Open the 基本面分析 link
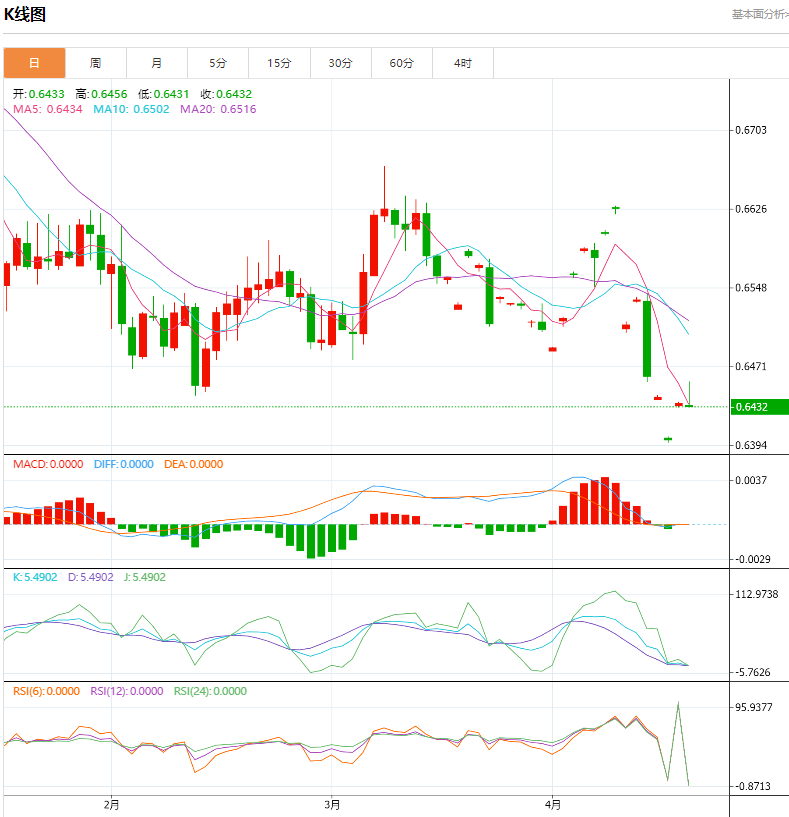 click(x=759, y=14)
